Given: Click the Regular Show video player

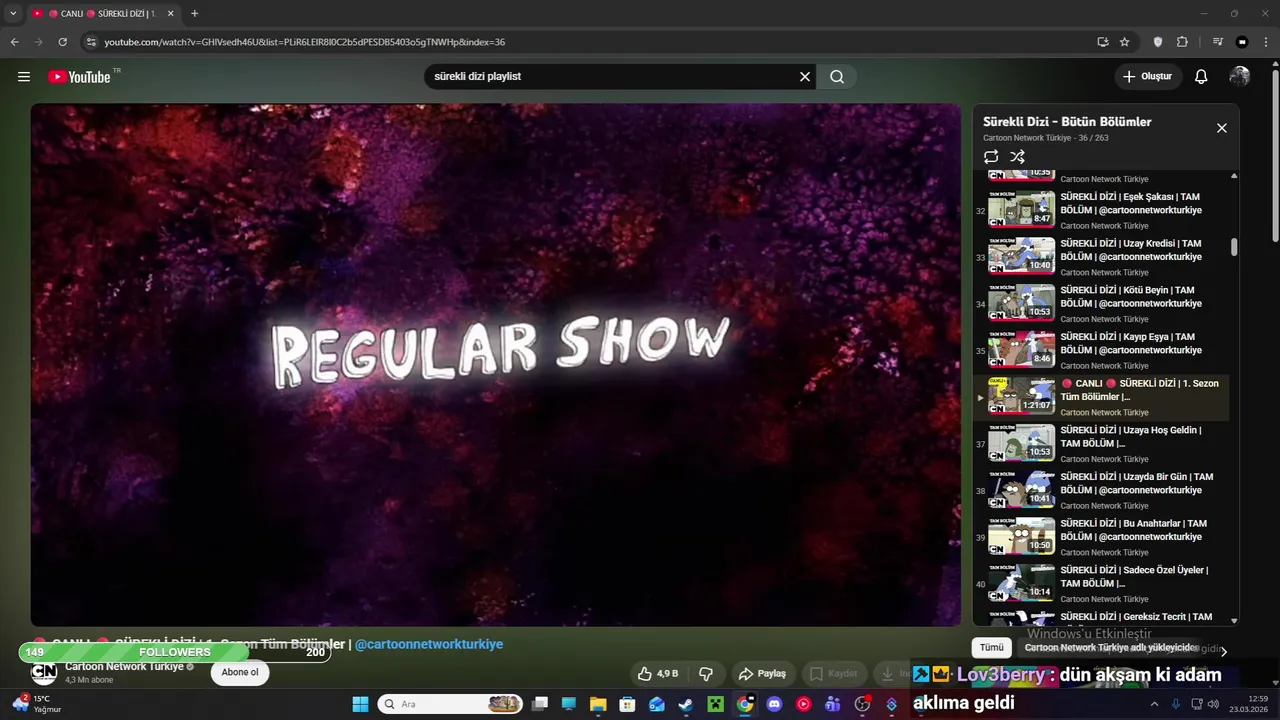Looking at the screenshot, I should (x=495, y=365).
